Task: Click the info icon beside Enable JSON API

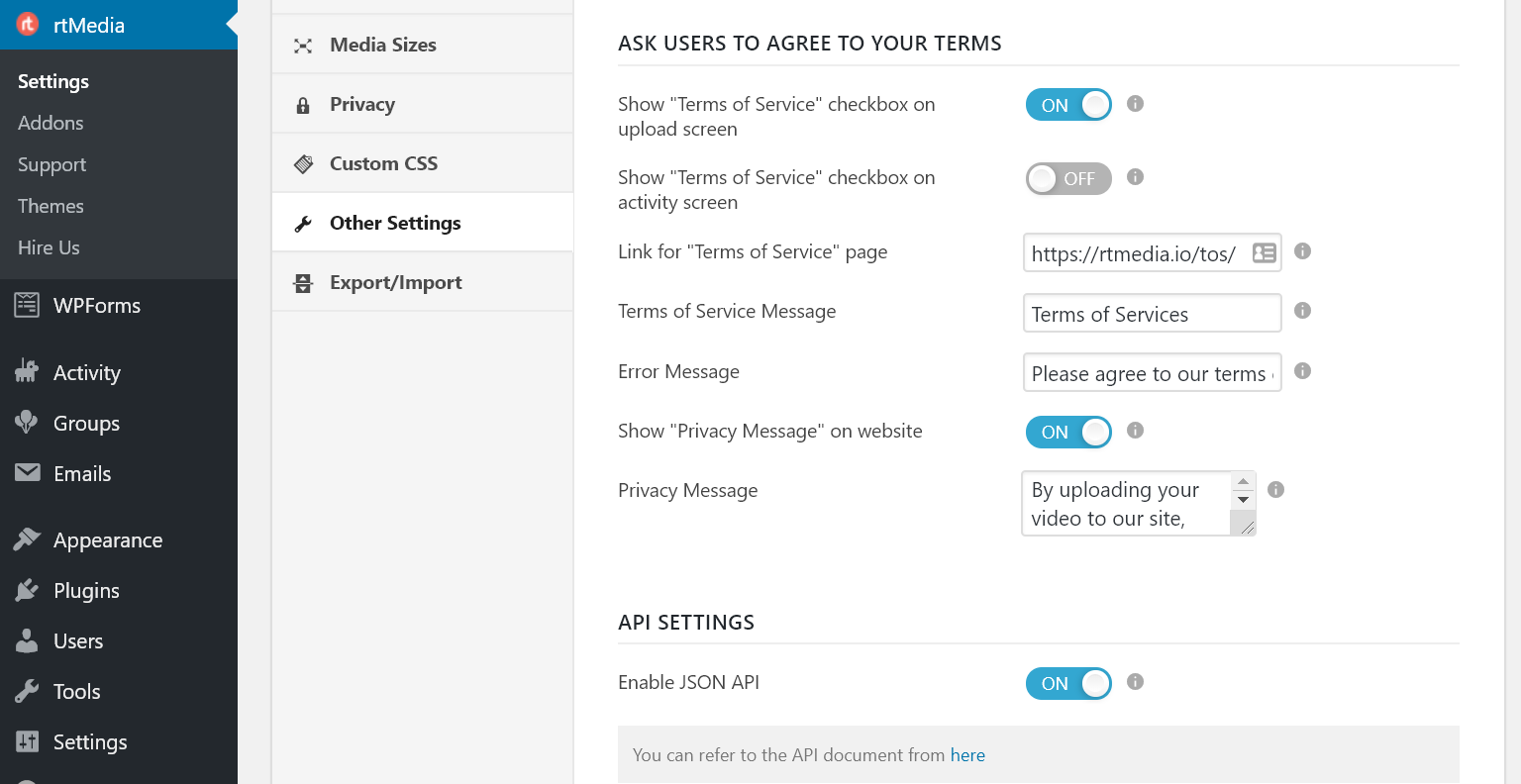Action: click(x=1135, y=683)
